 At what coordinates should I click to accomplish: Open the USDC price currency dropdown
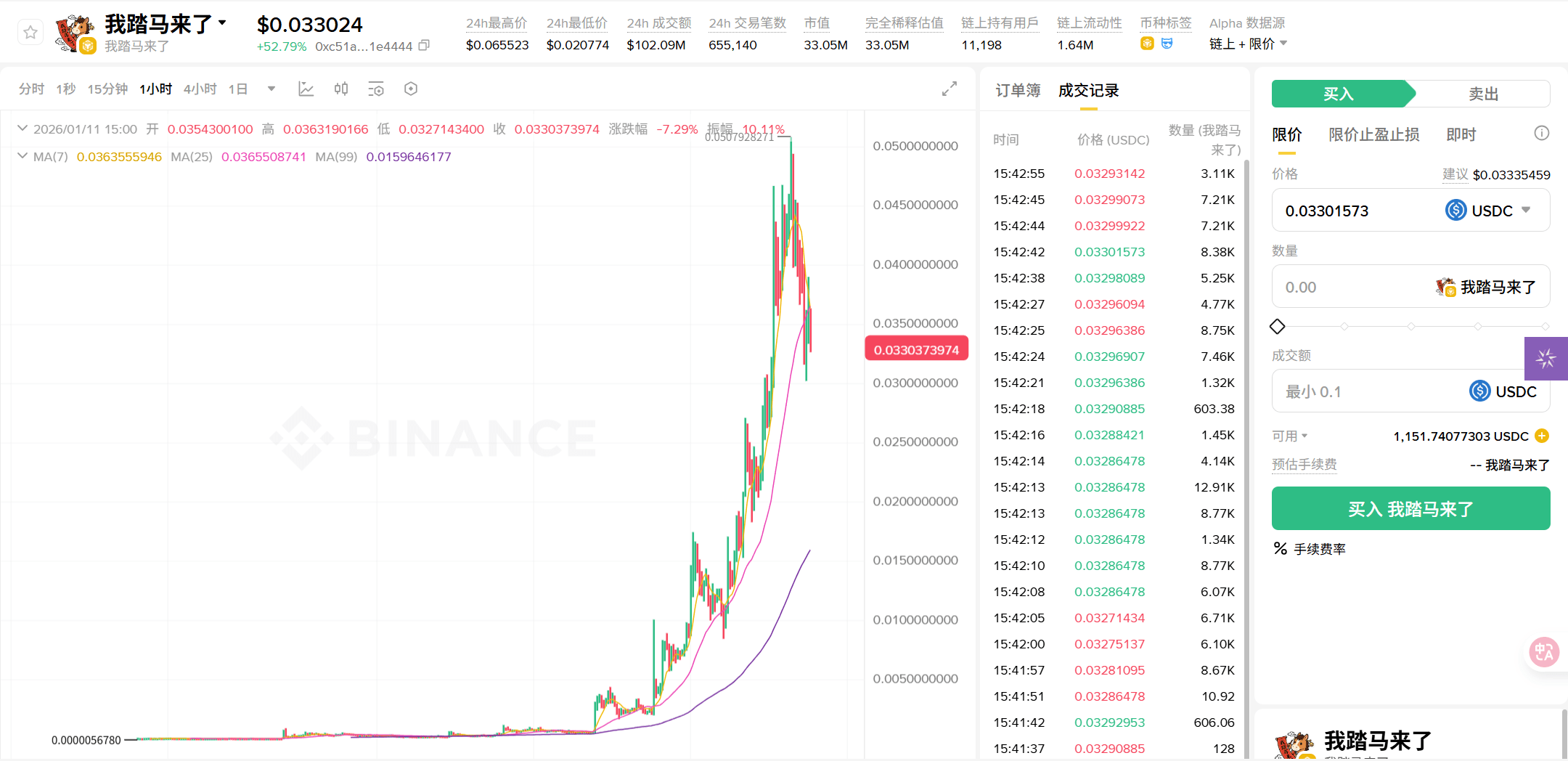[x=1526, y=210]
